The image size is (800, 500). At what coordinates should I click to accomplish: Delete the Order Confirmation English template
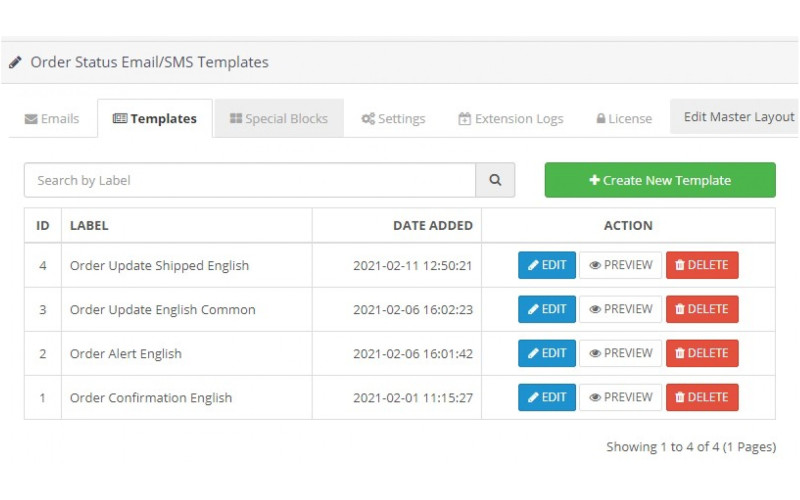(x=702, y=397)
